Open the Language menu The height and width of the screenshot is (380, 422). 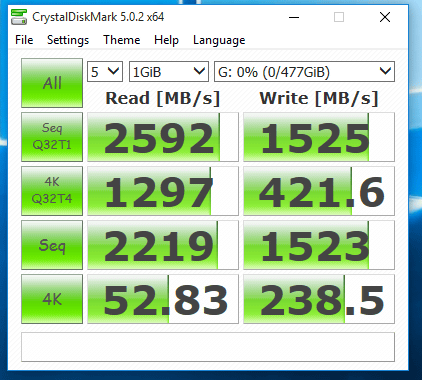coord(219,40)
